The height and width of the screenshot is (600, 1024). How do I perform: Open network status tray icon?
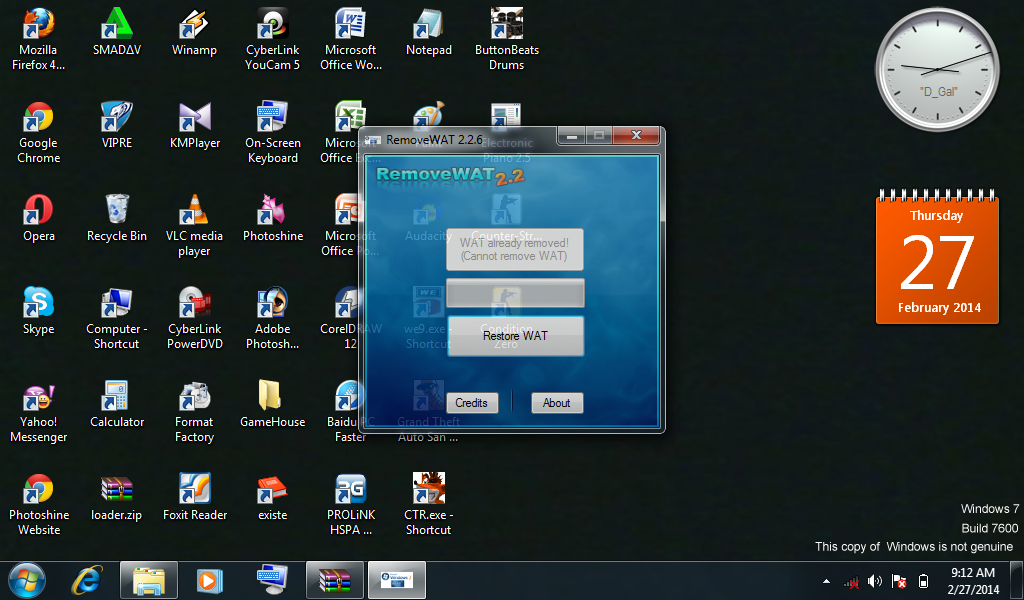pos(851,581)
